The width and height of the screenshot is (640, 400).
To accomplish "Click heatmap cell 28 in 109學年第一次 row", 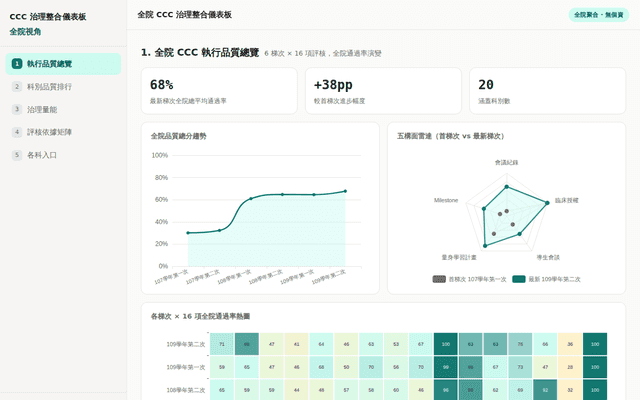I will tap(570, 367).
